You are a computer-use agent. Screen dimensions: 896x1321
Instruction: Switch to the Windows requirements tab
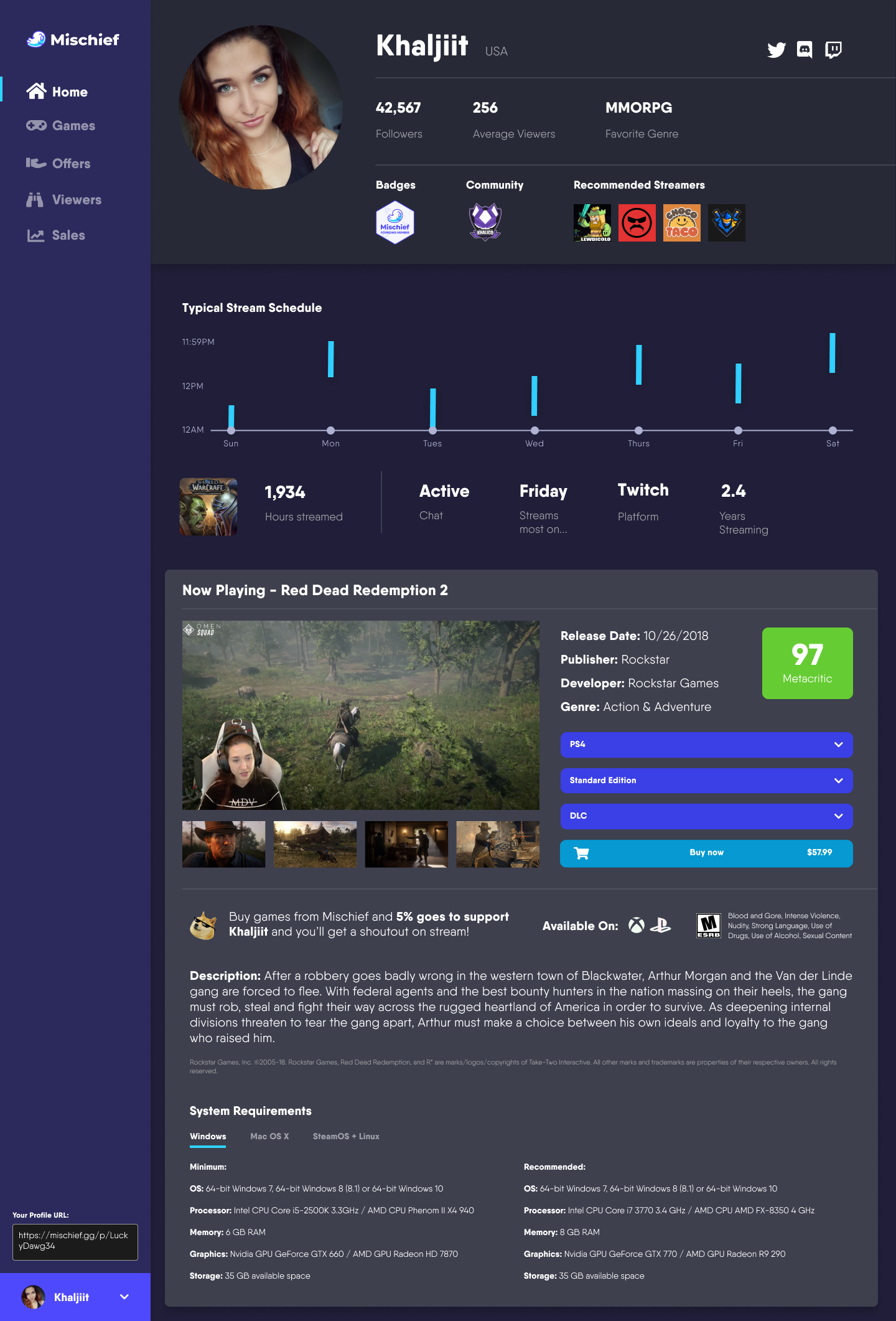coord(208,1137)
